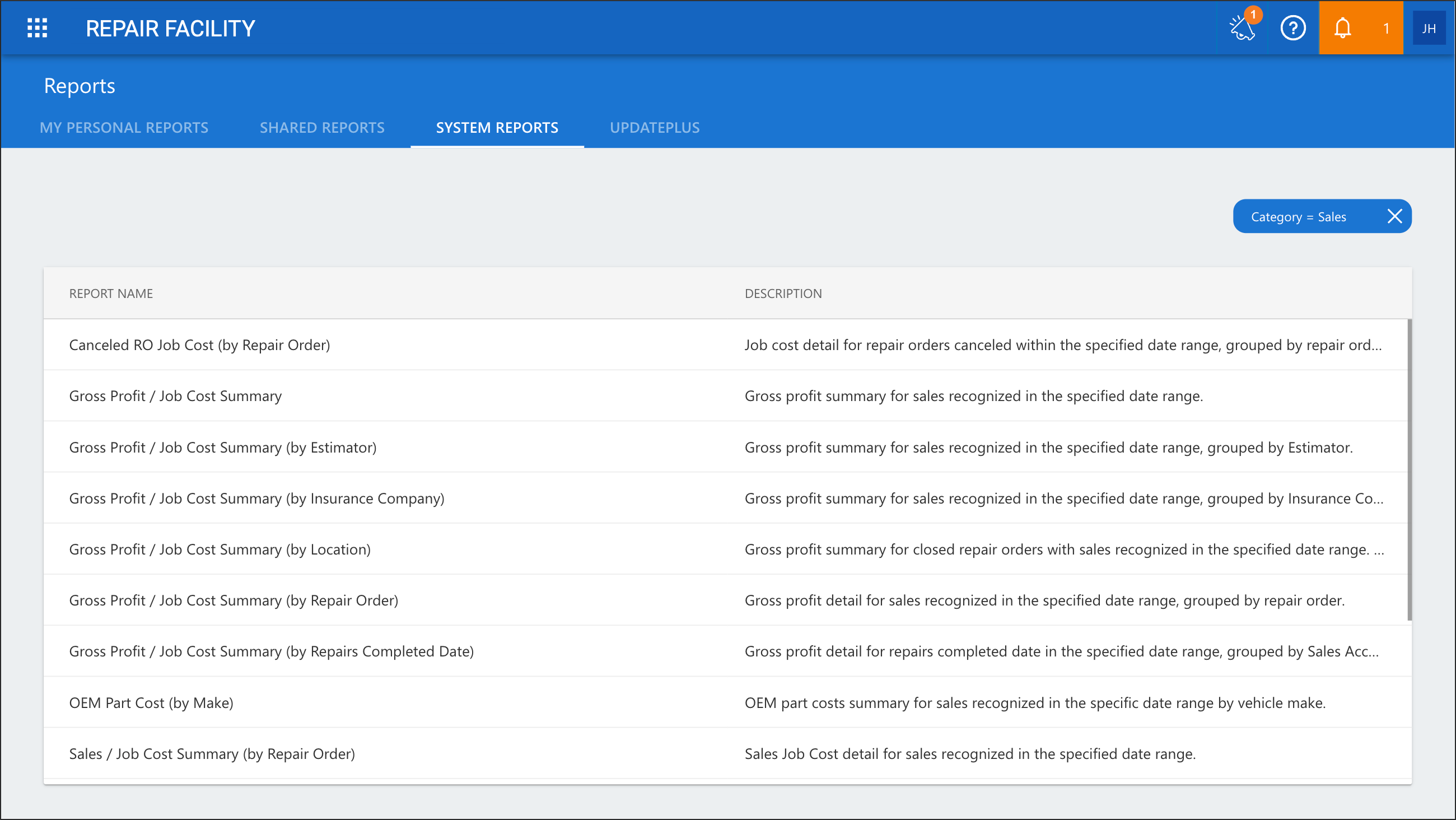Switch to Shared Reports tab
The width and height of the screenshot is (1456, 820).
(322, 127)
